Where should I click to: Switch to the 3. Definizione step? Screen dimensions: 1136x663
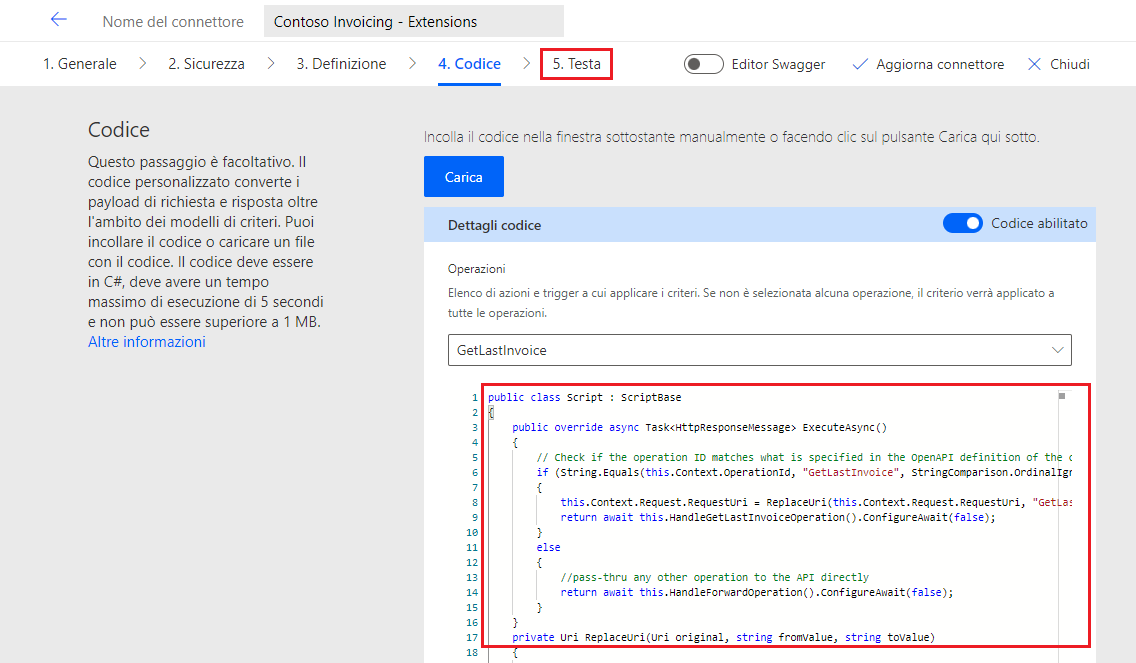pyautogui.click(x=341, y=64)
